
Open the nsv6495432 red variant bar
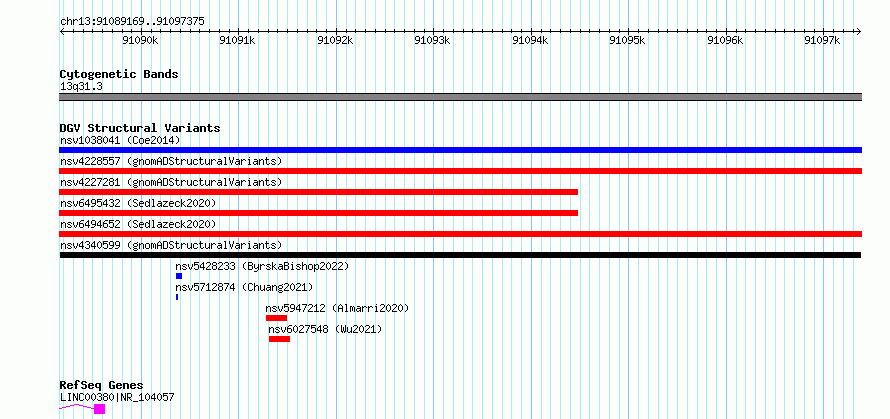pos(318,213)
